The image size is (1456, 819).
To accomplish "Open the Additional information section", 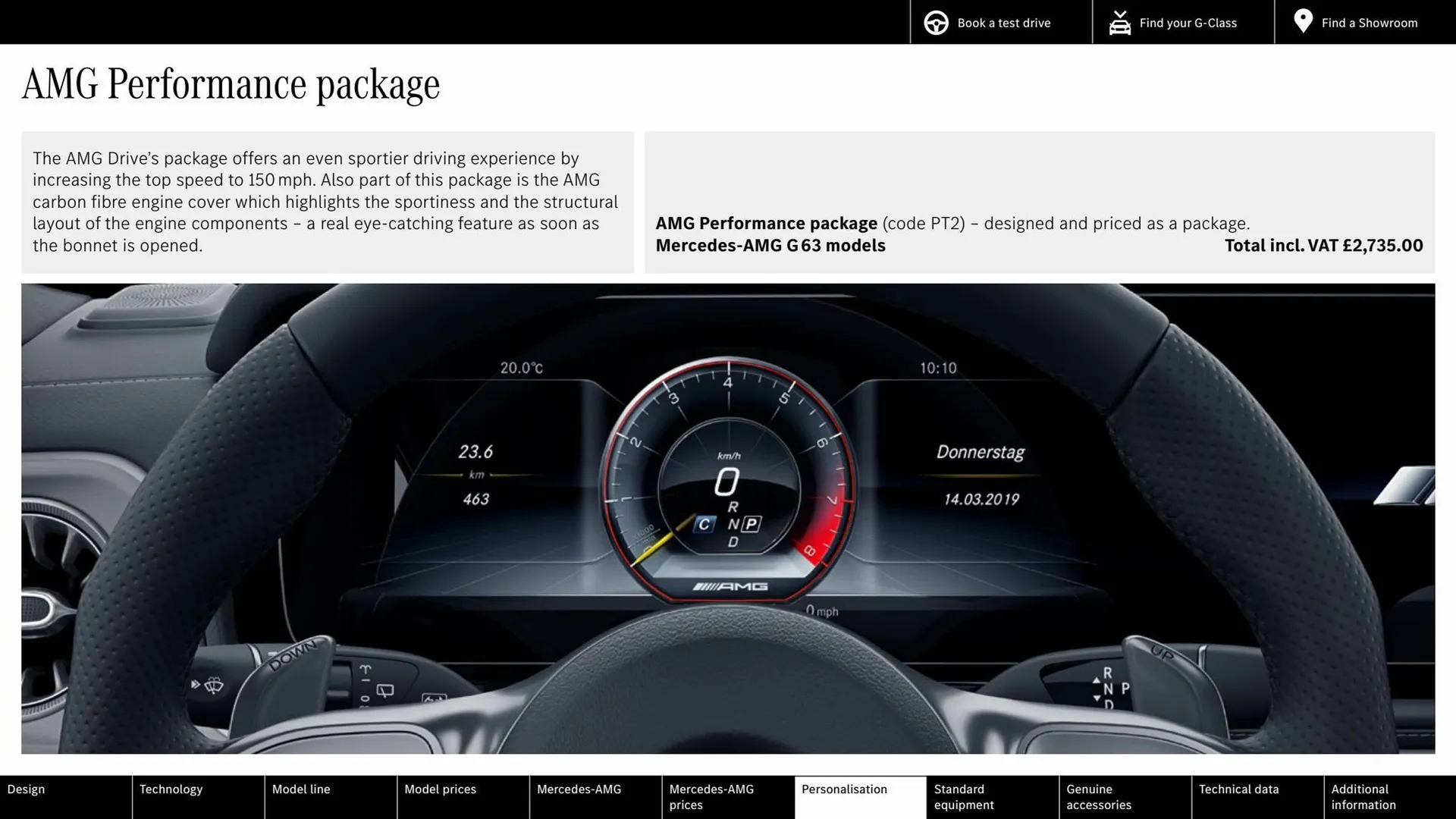I will tap(1363, 796).
